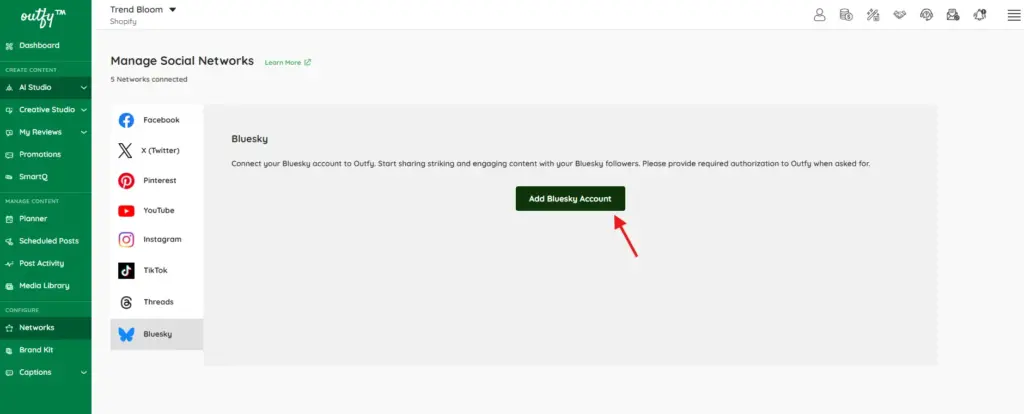
Task: Click the X (Twitter) logo icon
Action: click(x=125, y=151)
